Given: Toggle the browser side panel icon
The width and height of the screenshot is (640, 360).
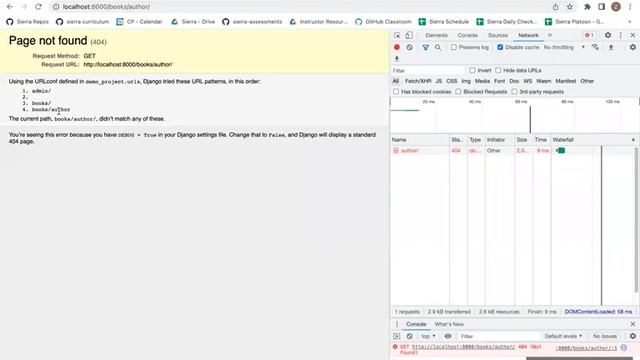Looking at the screenshot, I should coord(602,7).
